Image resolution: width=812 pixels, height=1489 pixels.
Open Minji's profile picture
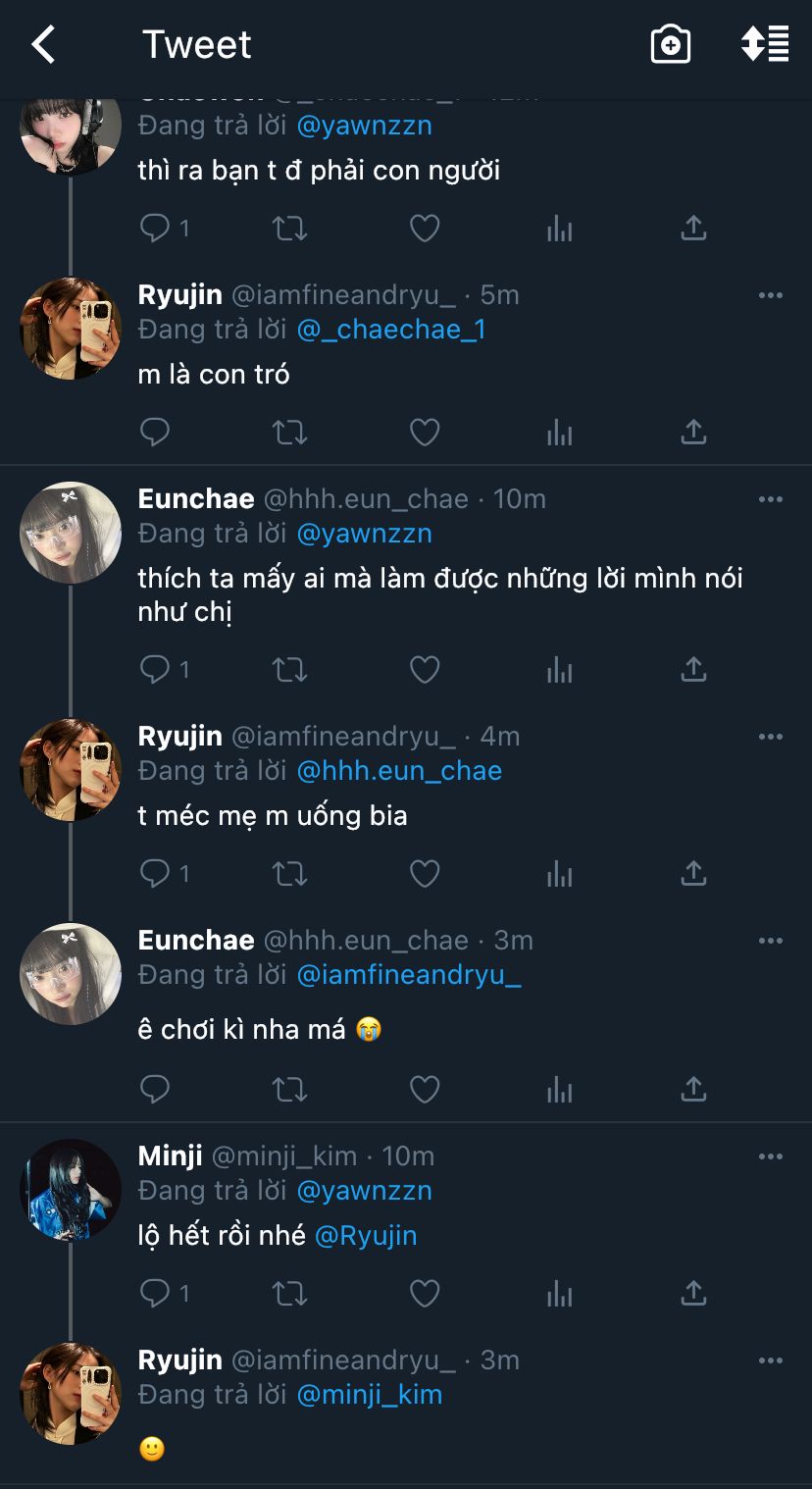click(x=71, y=1189)
